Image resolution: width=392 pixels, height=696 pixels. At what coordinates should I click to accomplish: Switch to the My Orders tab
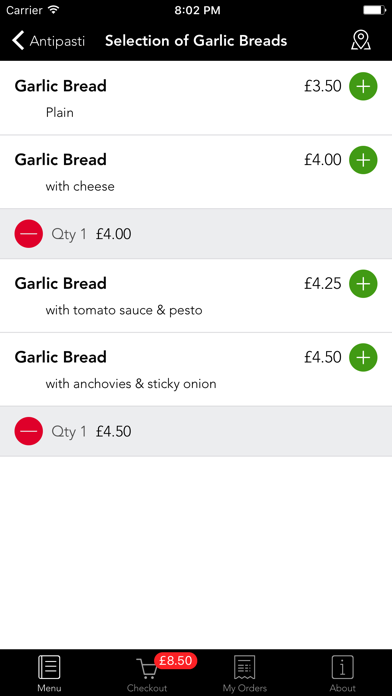click(245, 673)
